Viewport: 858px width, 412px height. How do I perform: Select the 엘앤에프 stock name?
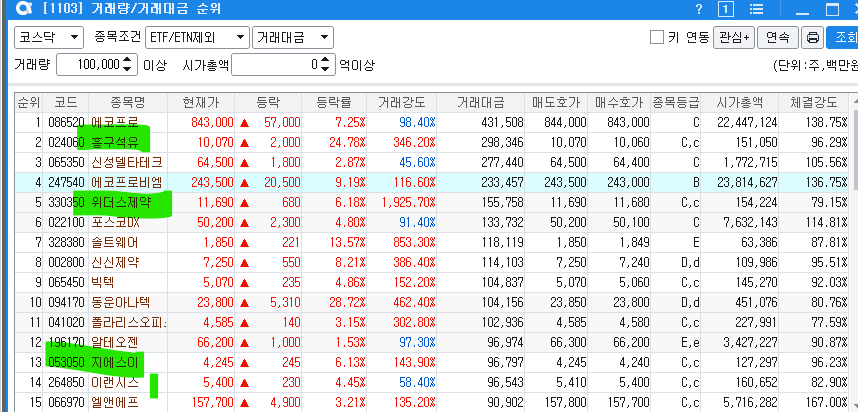tap(114, 403)
